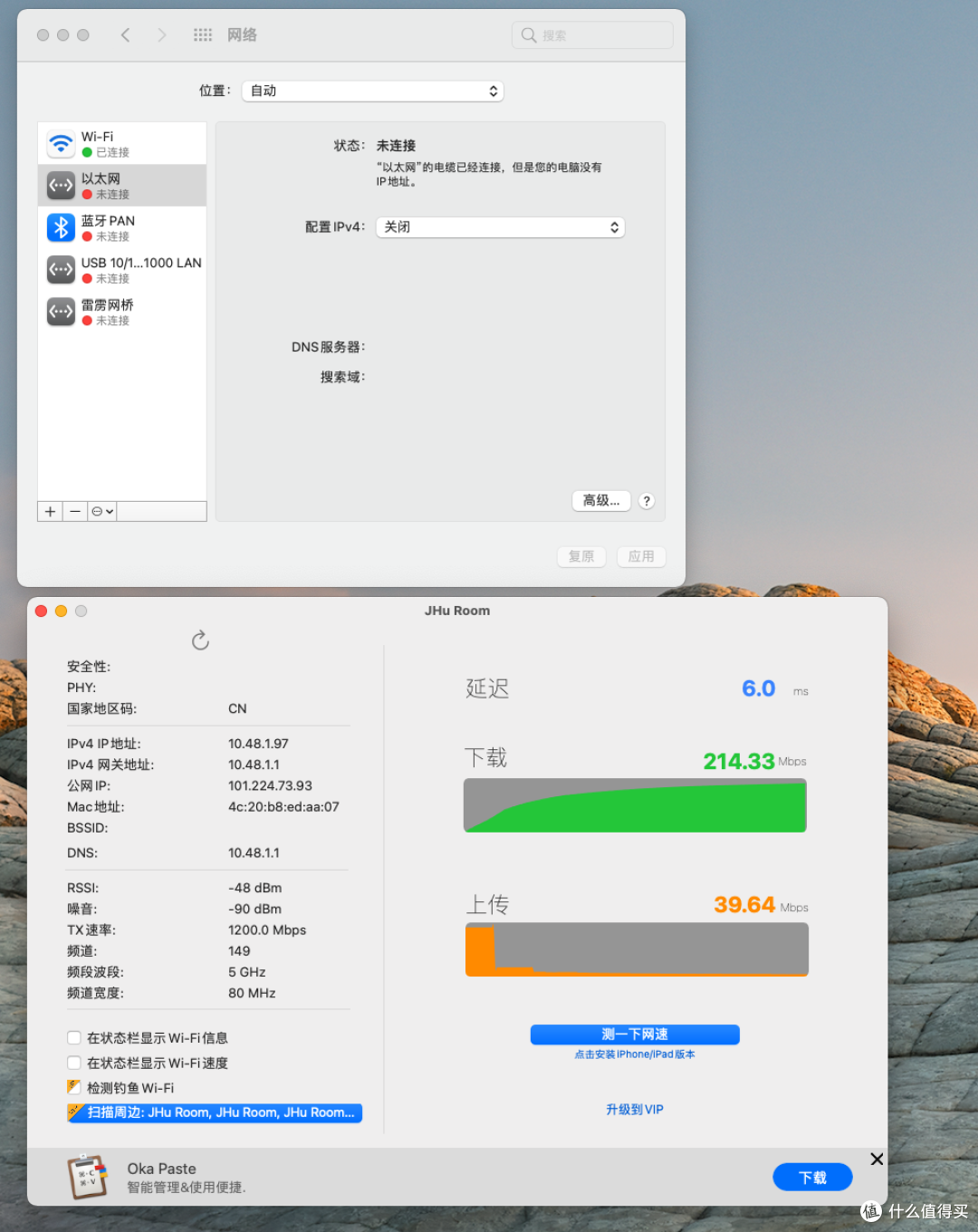
Task: Click TX rate value 1200.0 Mbps
Action: 267,930
